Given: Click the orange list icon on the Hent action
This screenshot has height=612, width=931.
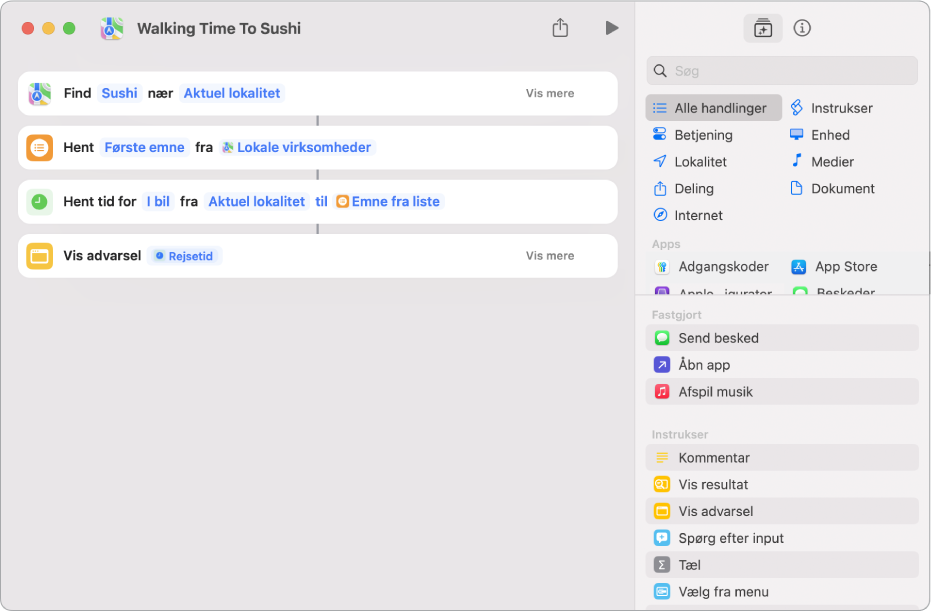Looking at the screenshot, I should [40, 147].
